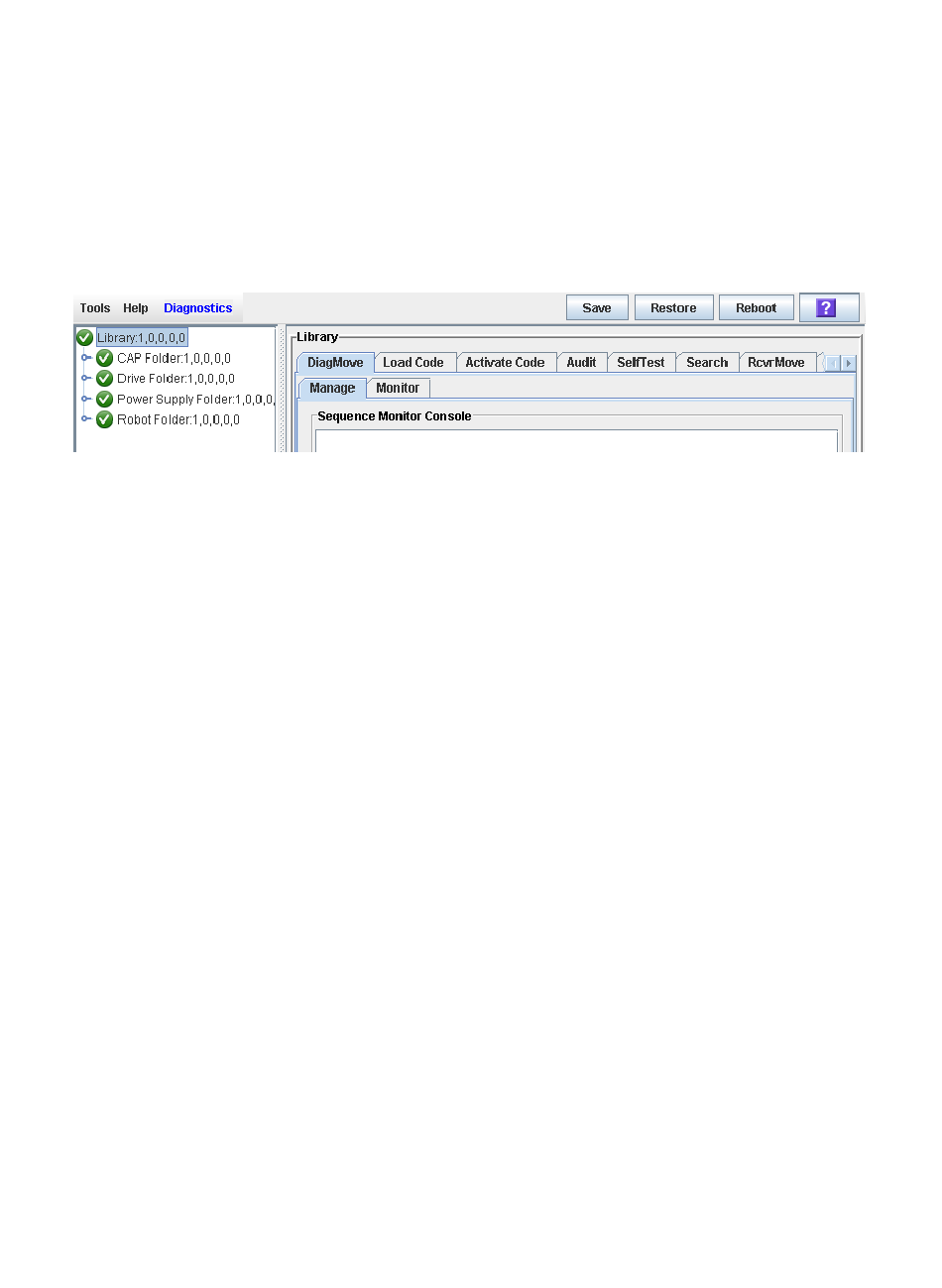Screen dimensions: 942x1288
Task: Click Robot Folder green status icon
Action: pyautogui.click(x=104, y=419)
